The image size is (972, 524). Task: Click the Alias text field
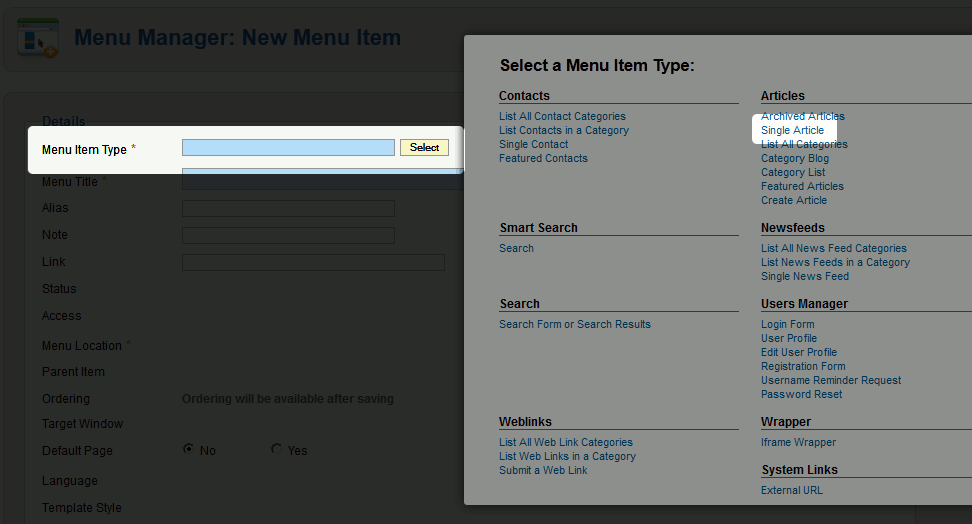pyautogui.click(x=288, y=208)
